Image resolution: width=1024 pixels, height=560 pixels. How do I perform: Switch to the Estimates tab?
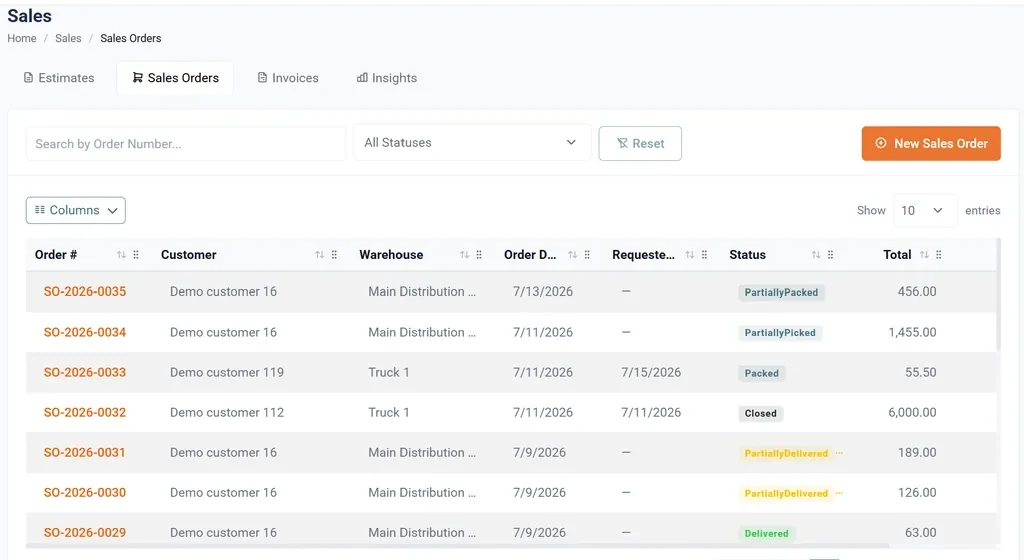[x=59, y=78]
